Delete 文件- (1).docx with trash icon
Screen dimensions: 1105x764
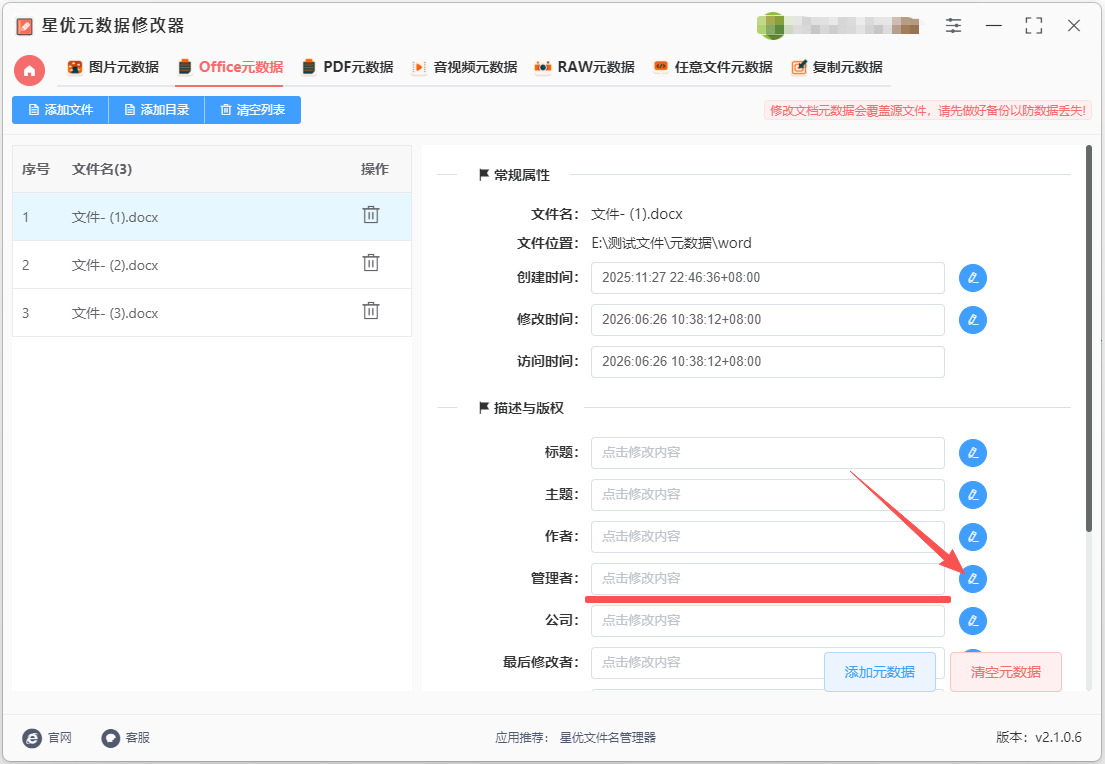pos(371,215)
